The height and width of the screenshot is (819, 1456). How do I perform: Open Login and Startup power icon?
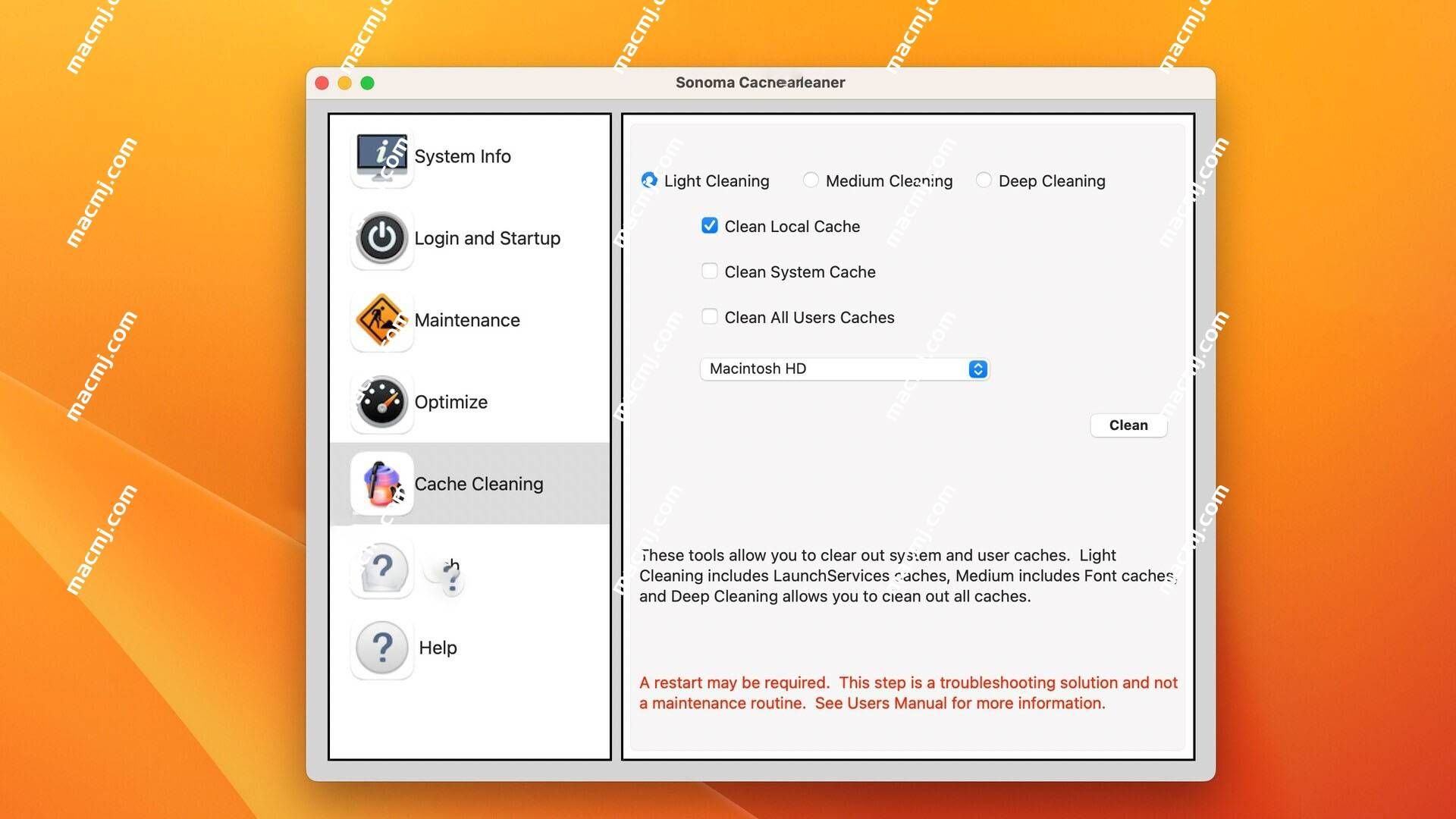(x=381, y=239)
